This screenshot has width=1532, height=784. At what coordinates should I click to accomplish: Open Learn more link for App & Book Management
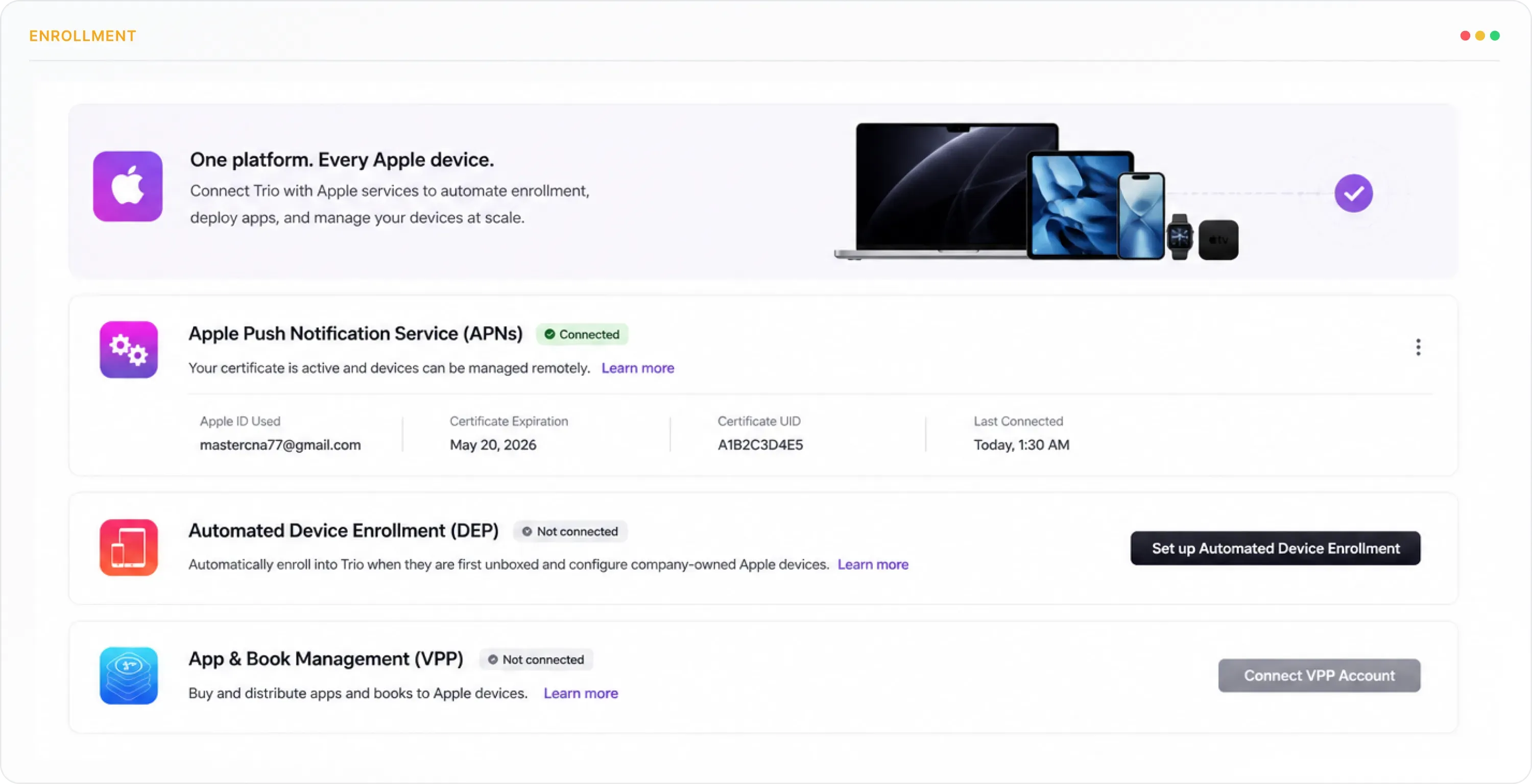pos(581,693)
